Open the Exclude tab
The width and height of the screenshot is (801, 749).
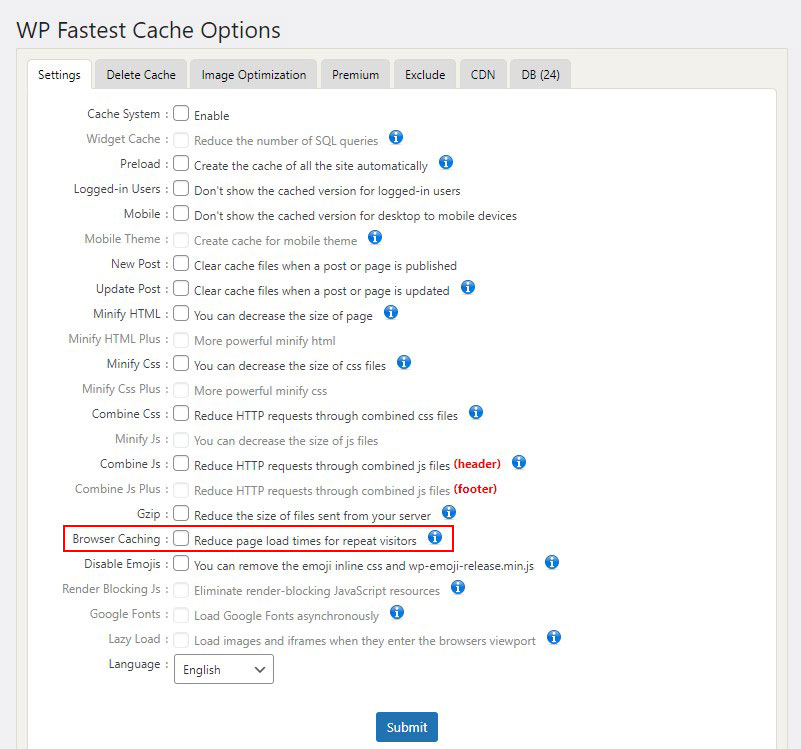[x=425, y=75]
